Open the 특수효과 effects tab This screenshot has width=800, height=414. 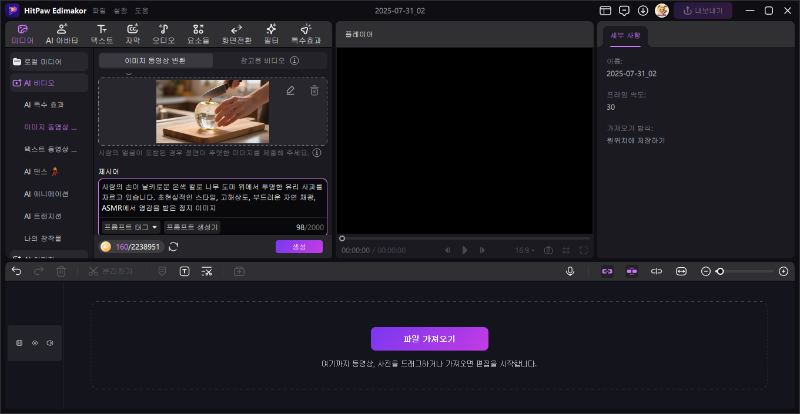[306, 34]
